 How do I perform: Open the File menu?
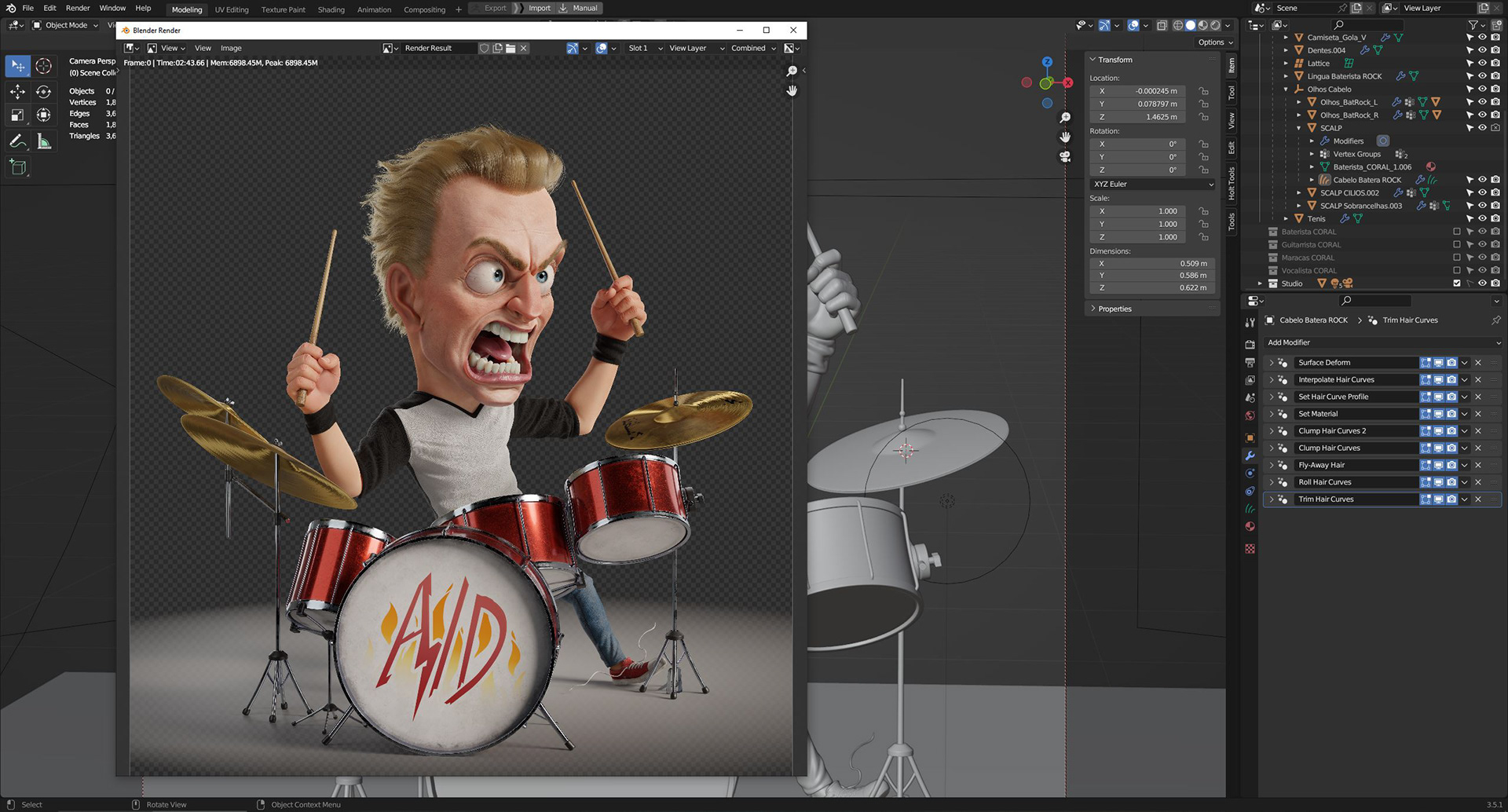point(28,8)
